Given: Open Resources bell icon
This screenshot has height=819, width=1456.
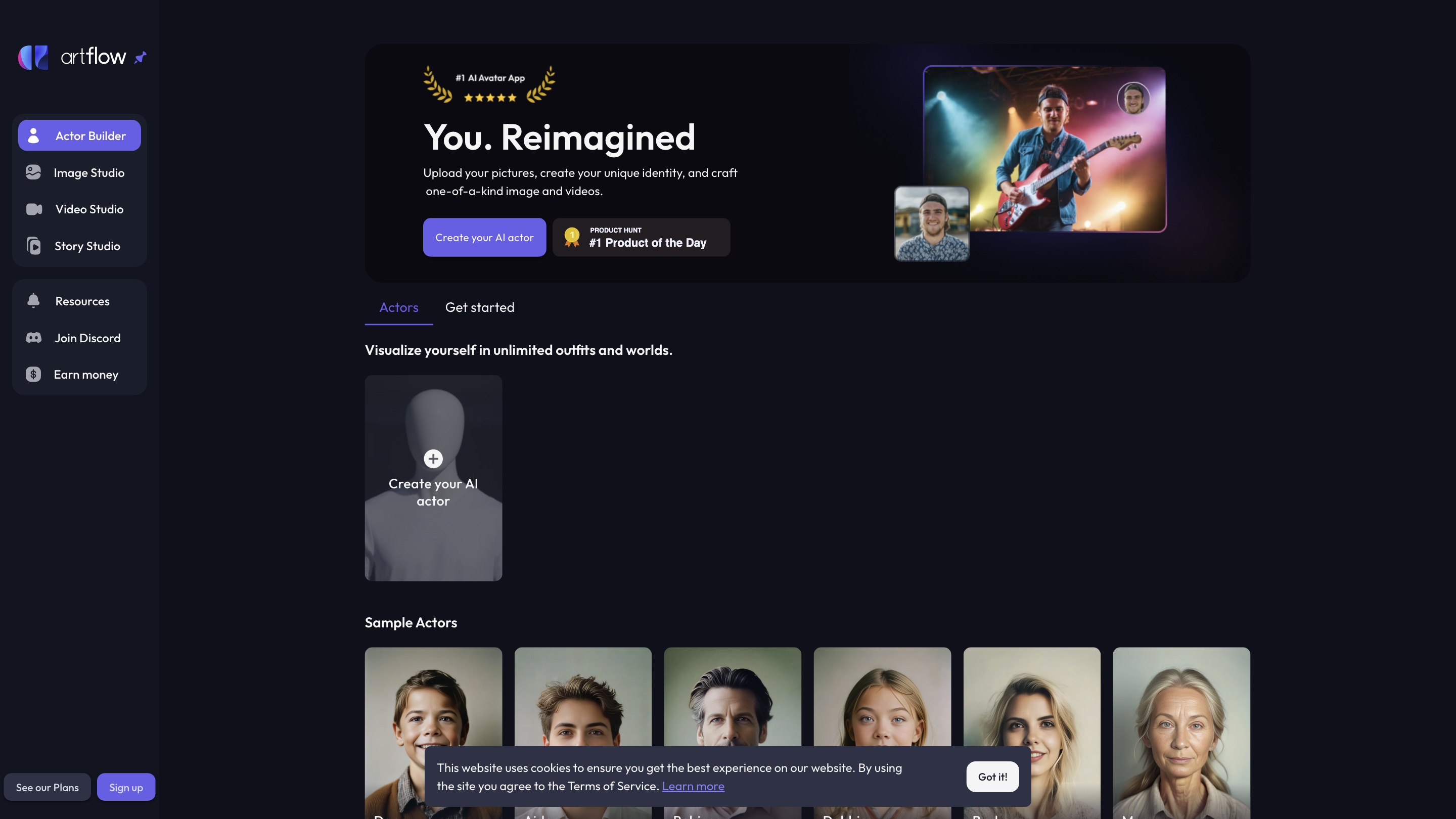Looking at the screenshot, I should coord(33,301).
